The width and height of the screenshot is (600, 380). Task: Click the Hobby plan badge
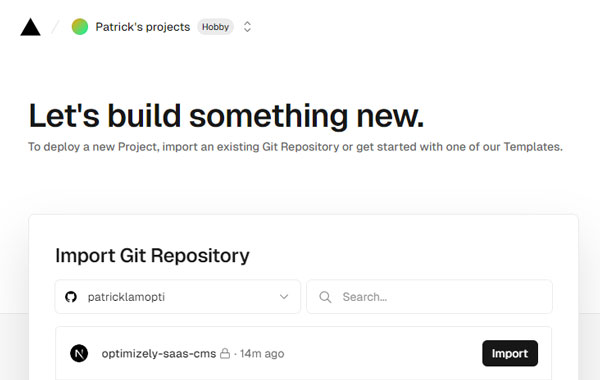215,27
